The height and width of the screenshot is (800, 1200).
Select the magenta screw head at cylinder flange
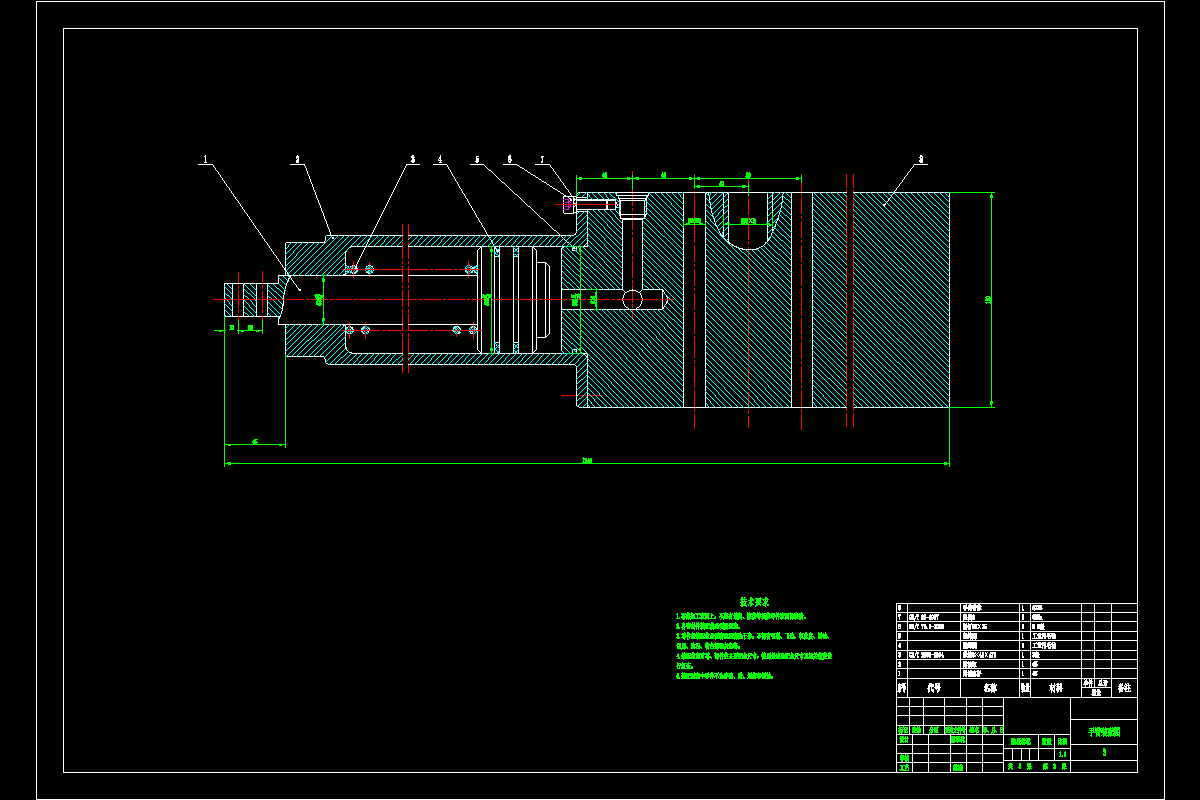[x=569, y=204]
